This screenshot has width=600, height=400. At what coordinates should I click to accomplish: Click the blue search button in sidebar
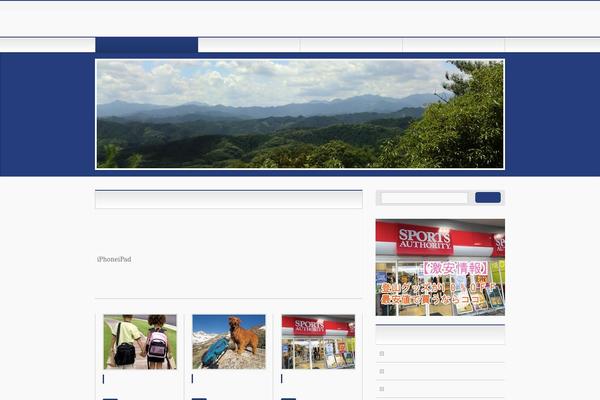click(488, 198)
